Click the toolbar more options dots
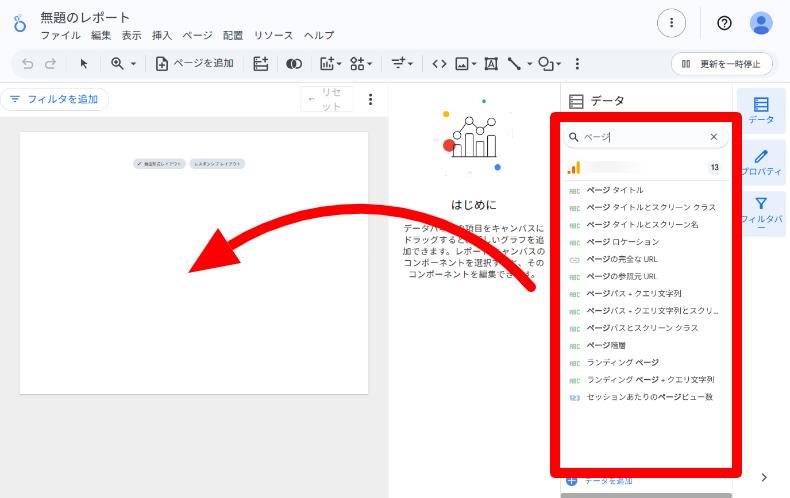 point(577,64)
